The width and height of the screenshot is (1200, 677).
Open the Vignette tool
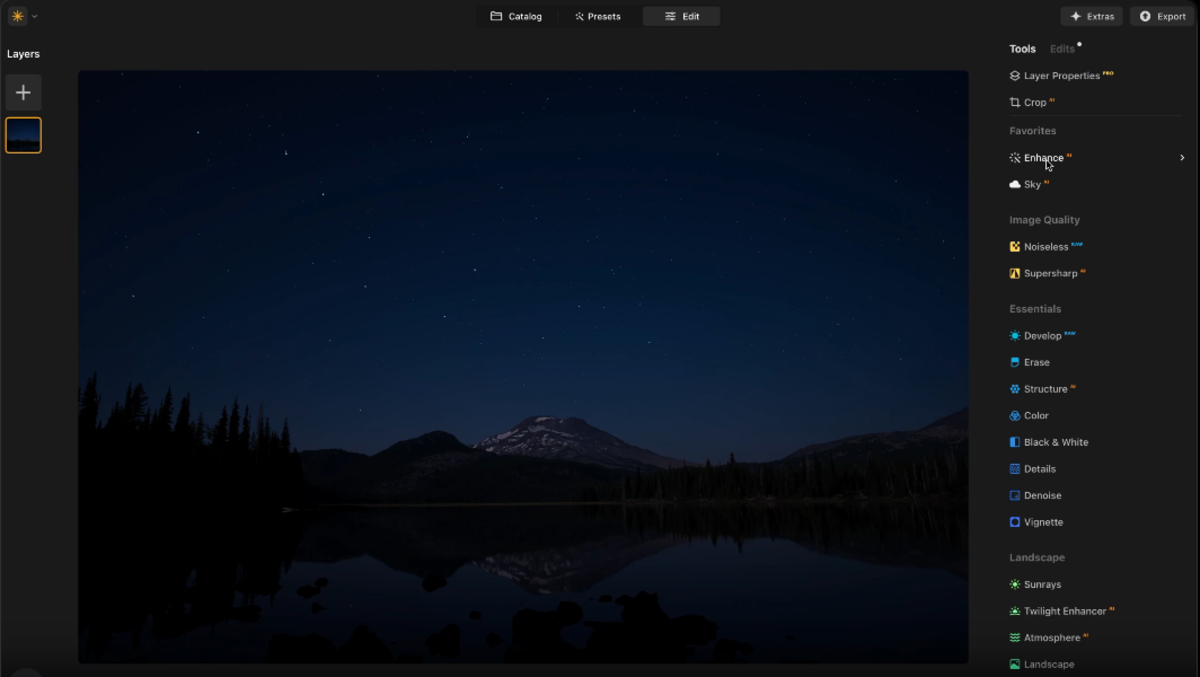tap(1043, 521)
